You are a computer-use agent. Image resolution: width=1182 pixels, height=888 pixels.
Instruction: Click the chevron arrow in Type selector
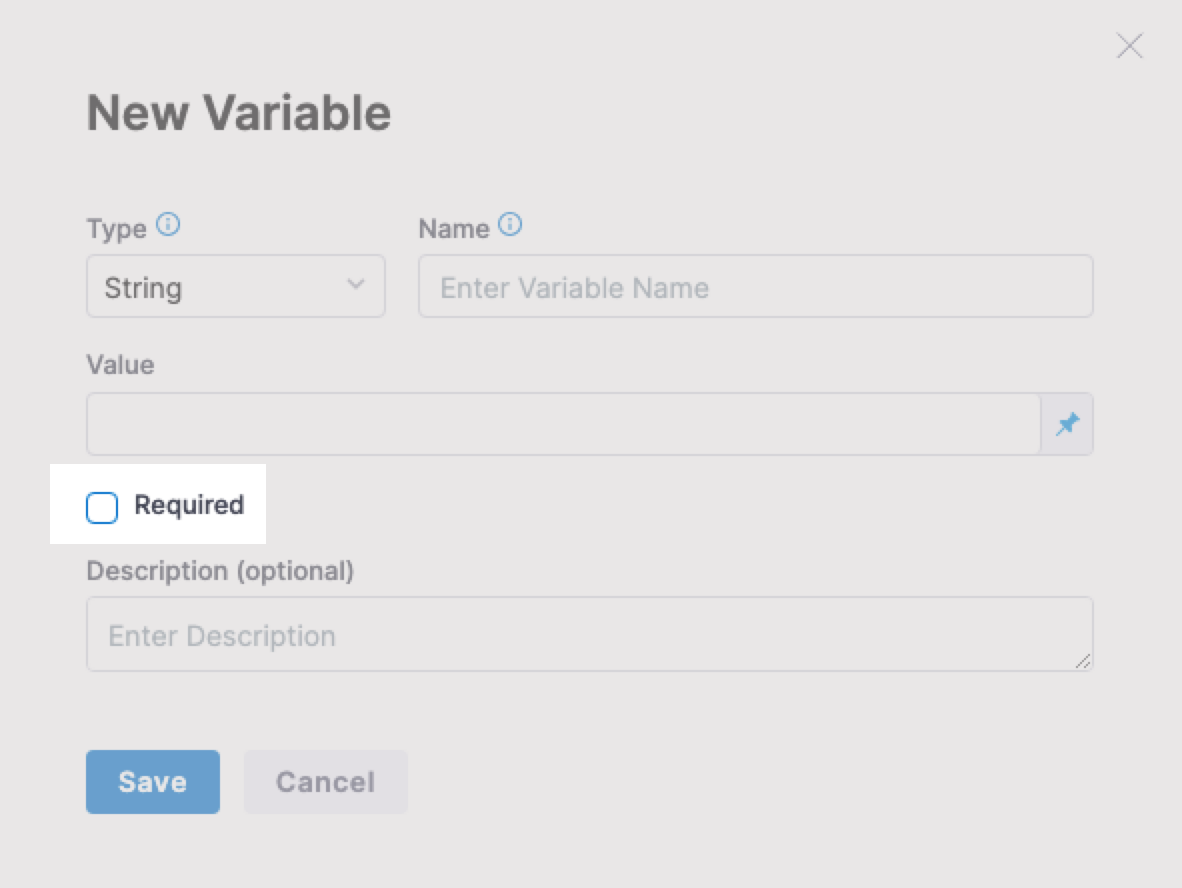355,285
